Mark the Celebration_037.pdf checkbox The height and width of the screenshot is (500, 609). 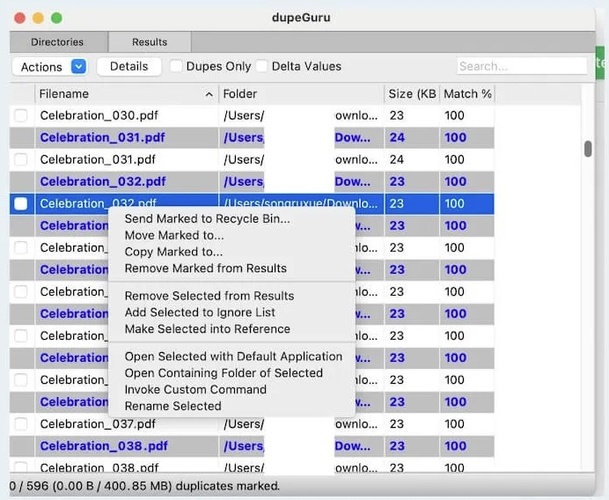[21, 424]
